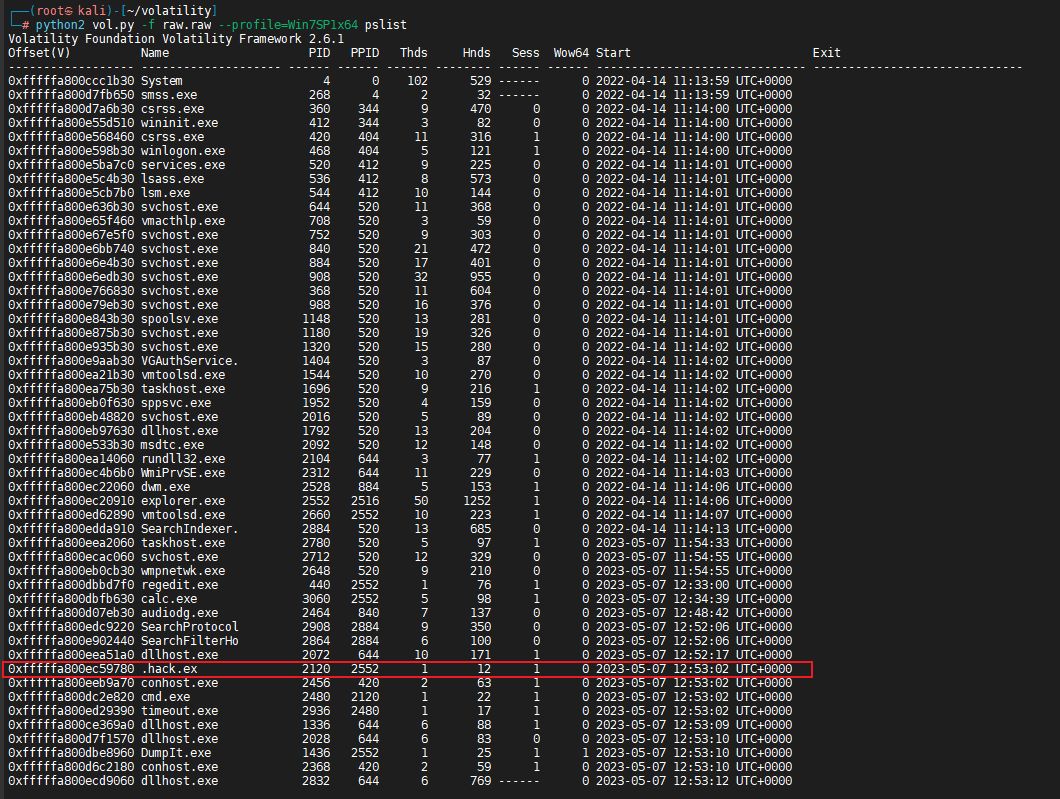Image resolution: width=1060 pixels, height=799 pixels.
Task: Click the 'cmd.exe' process name
Action: pos(166,697)
